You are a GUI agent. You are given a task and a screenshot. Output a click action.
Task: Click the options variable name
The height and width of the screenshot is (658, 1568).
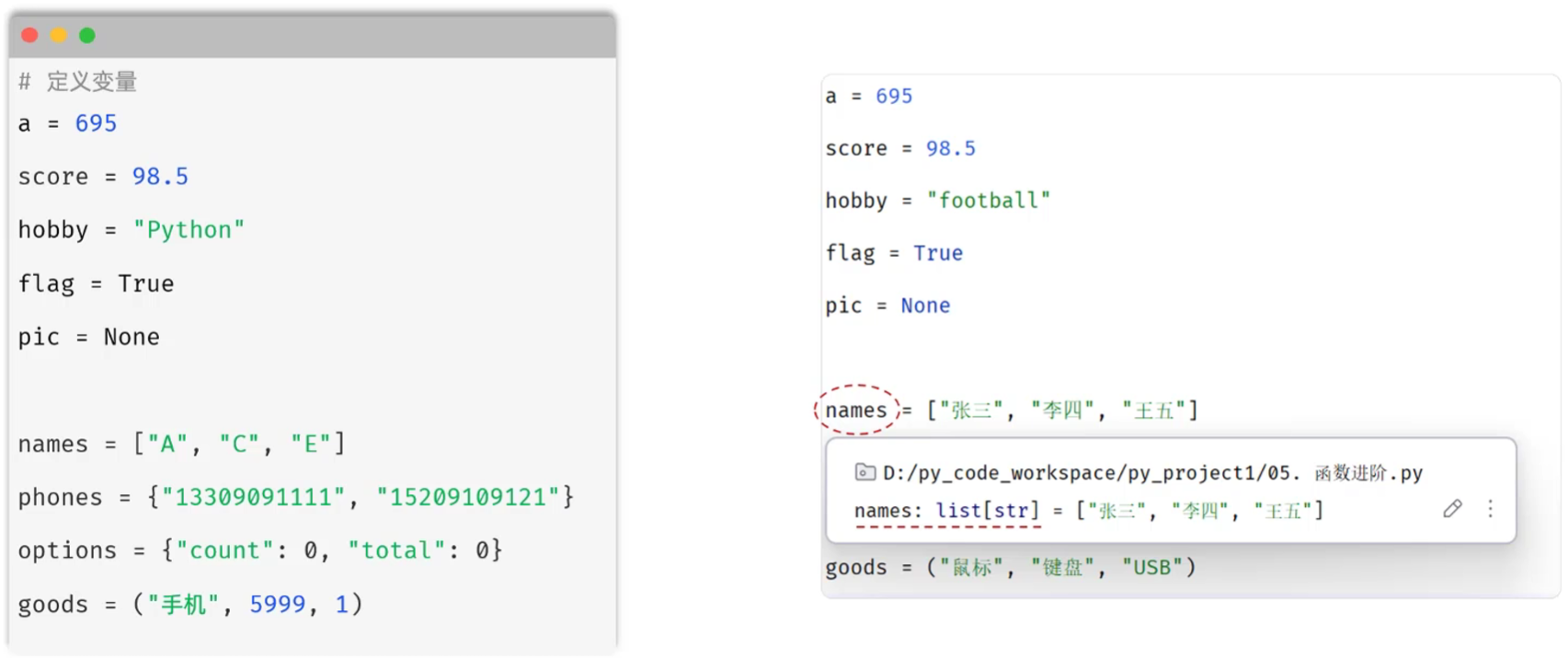tap(67, 551)
